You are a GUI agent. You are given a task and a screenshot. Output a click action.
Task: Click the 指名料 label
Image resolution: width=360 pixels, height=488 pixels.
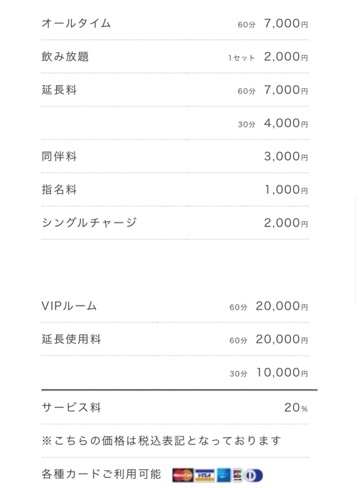[59, 190]
